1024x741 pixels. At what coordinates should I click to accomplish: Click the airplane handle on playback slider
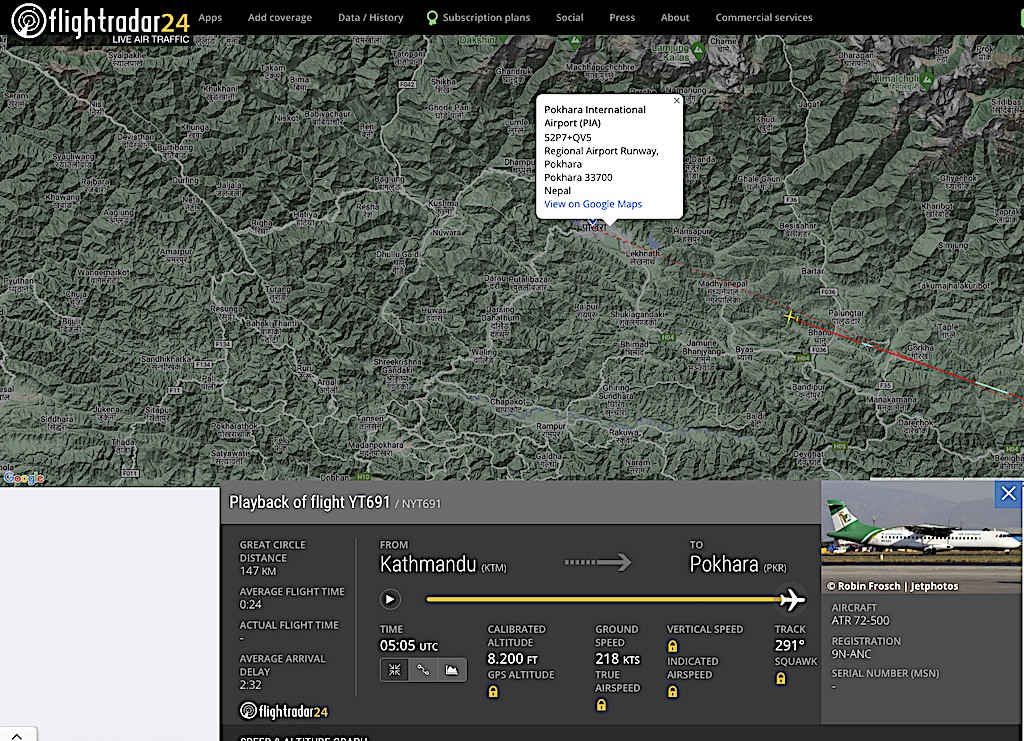click(x=792, y=599)
